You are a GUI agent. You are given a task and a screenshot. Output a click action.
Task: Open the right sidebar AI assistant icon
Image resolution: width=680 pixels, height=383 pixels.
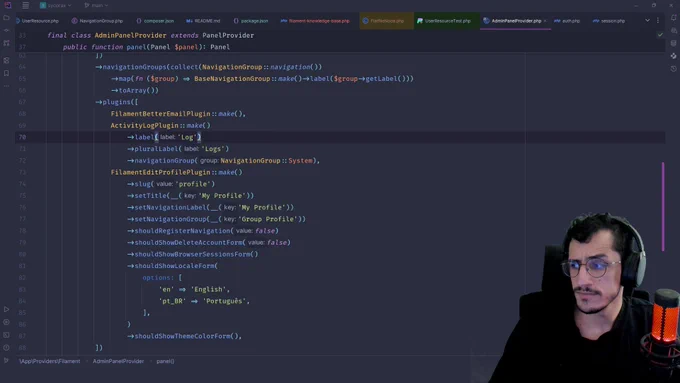pyautogui.click(x=673, y=30)
